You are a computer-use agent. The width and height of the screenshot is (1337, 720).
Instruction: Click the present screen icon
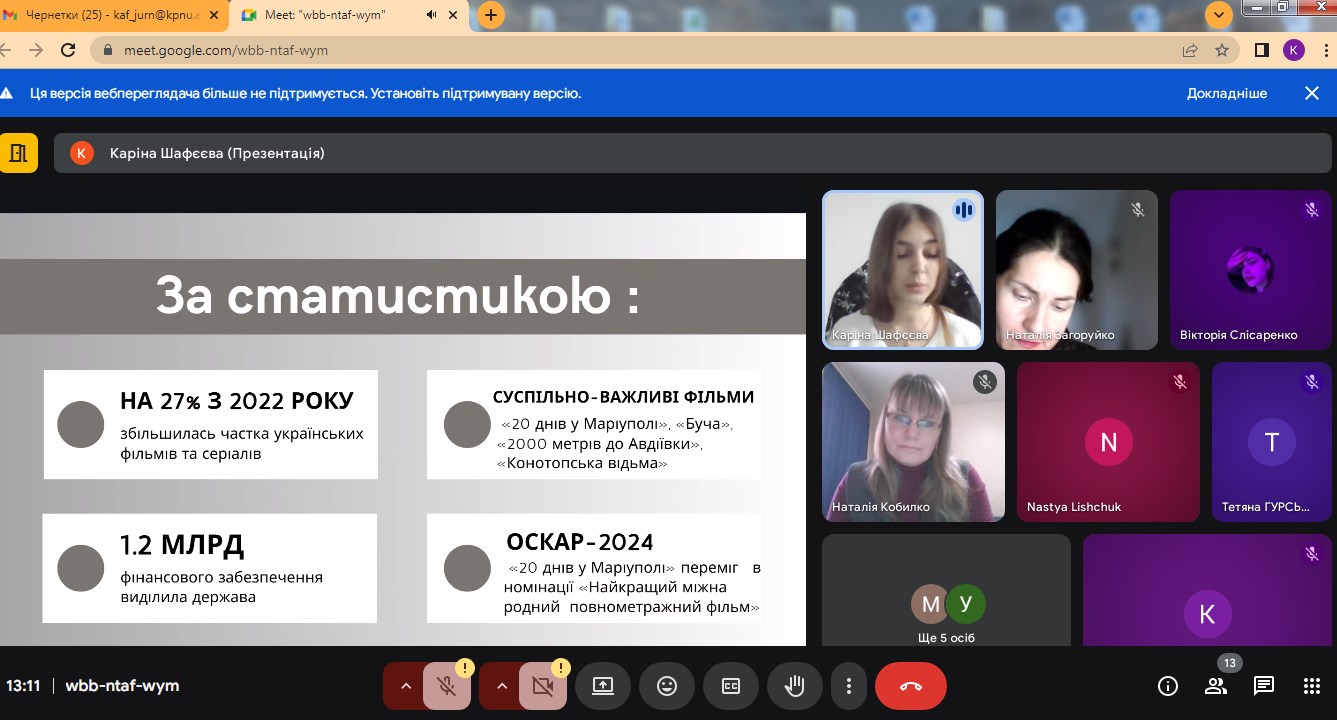[x=602, y=686]
